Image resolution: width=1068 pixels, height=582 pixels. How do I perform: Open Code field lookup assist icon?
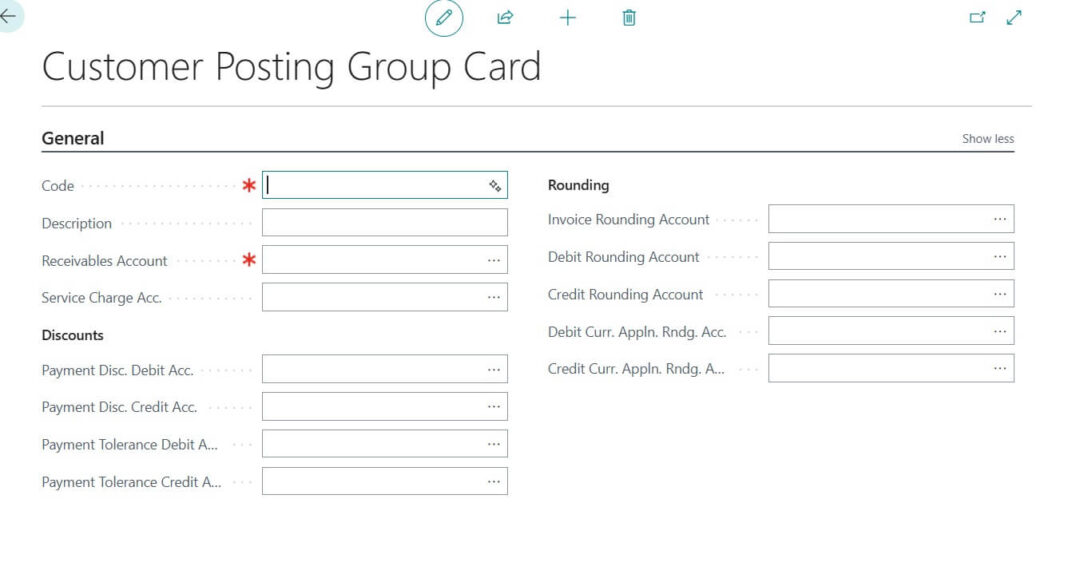[495, 185]
